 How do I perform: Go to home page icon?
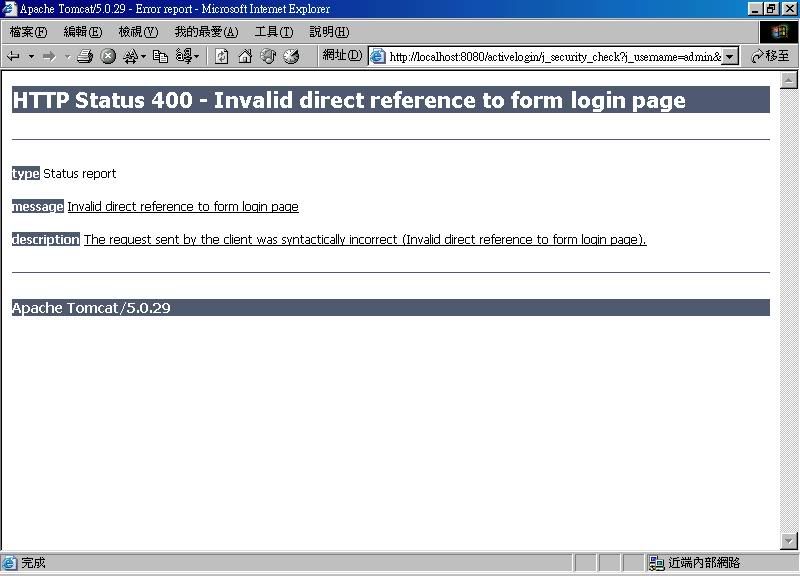coord(245,56)
